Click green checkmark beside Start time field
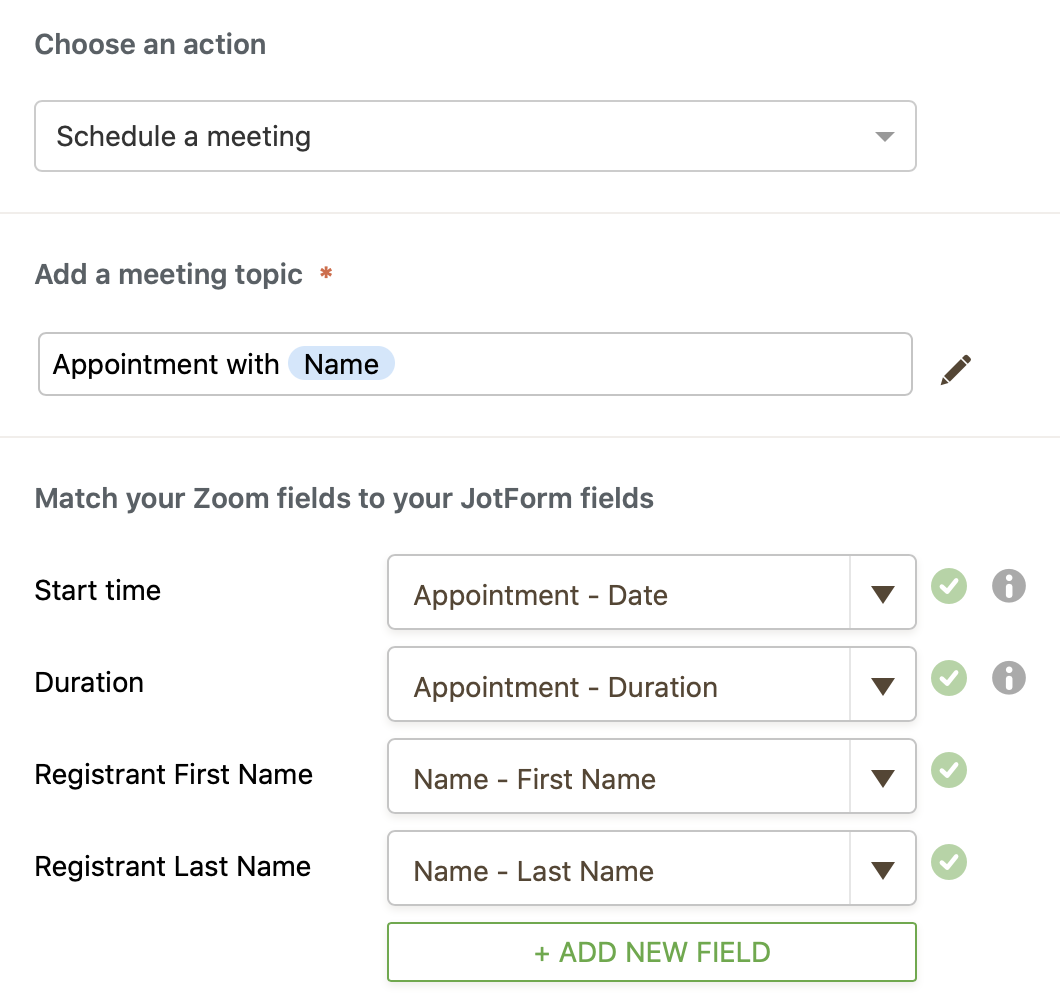The image size is (1060, 1008). (949, 585)
